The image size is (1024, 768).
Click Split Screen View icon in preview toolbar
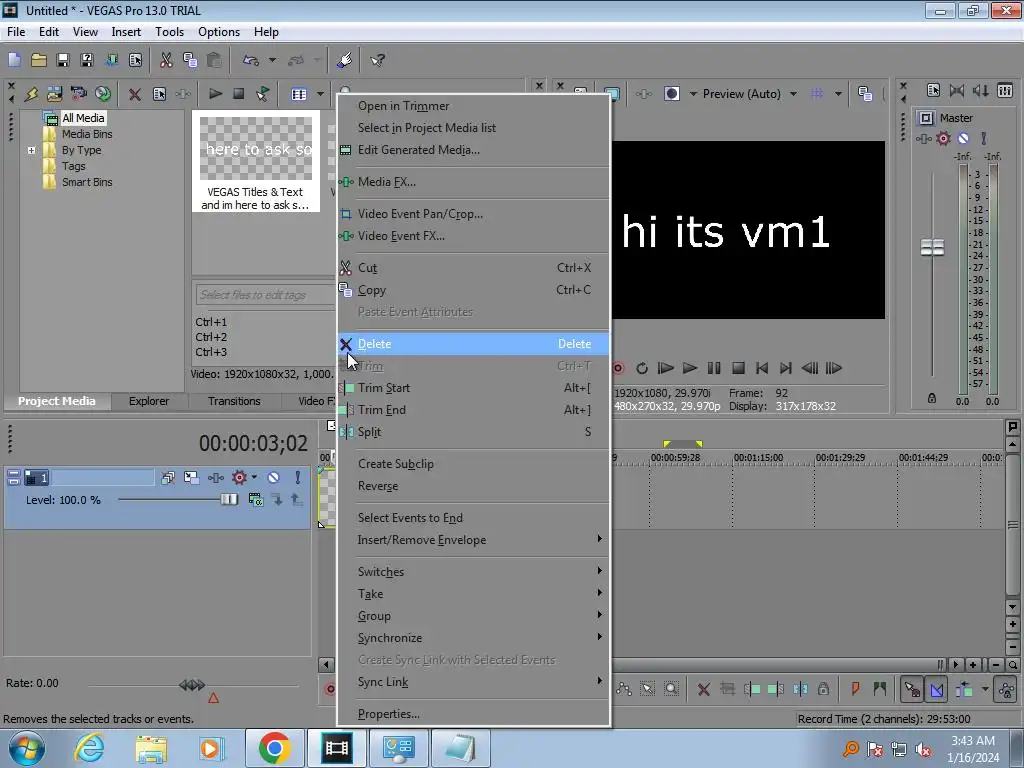pyautogui.click(x=672, y=94)
